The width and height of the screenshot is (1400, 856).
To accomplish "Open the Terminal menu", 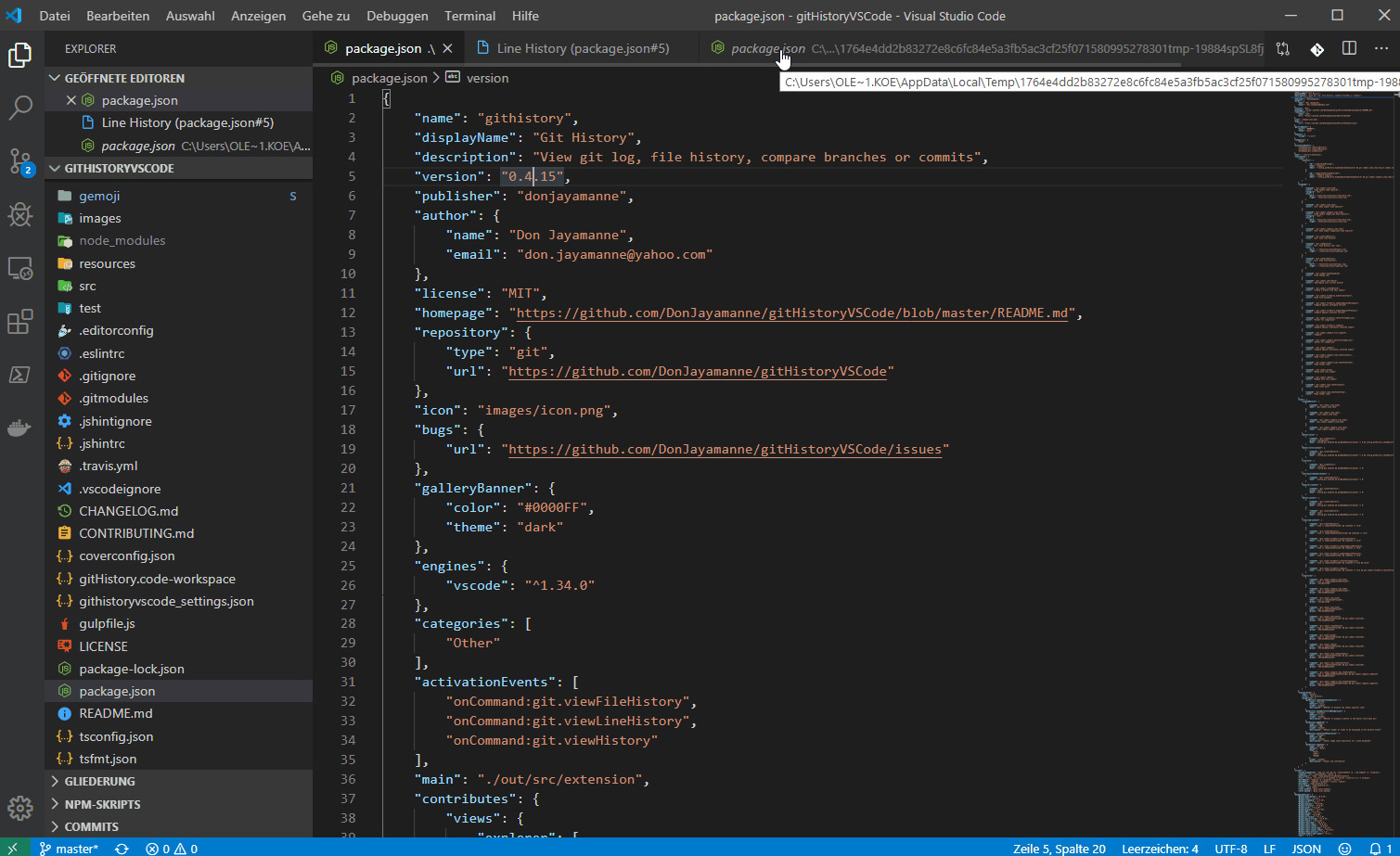I will point(469,16).
